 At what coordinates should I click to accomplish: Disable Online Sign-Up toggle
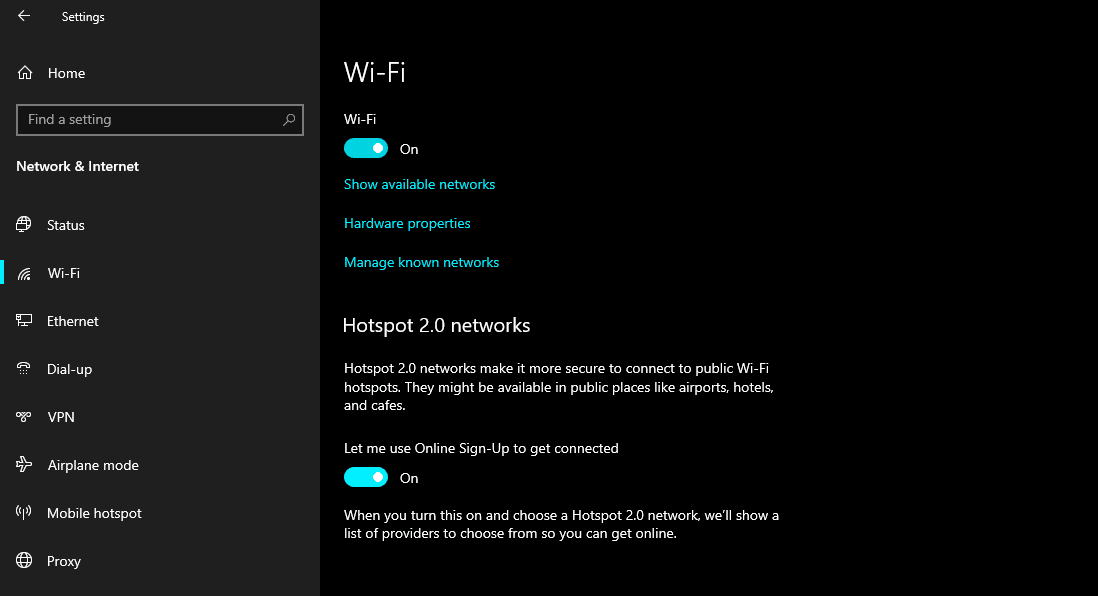coord(366,476)
